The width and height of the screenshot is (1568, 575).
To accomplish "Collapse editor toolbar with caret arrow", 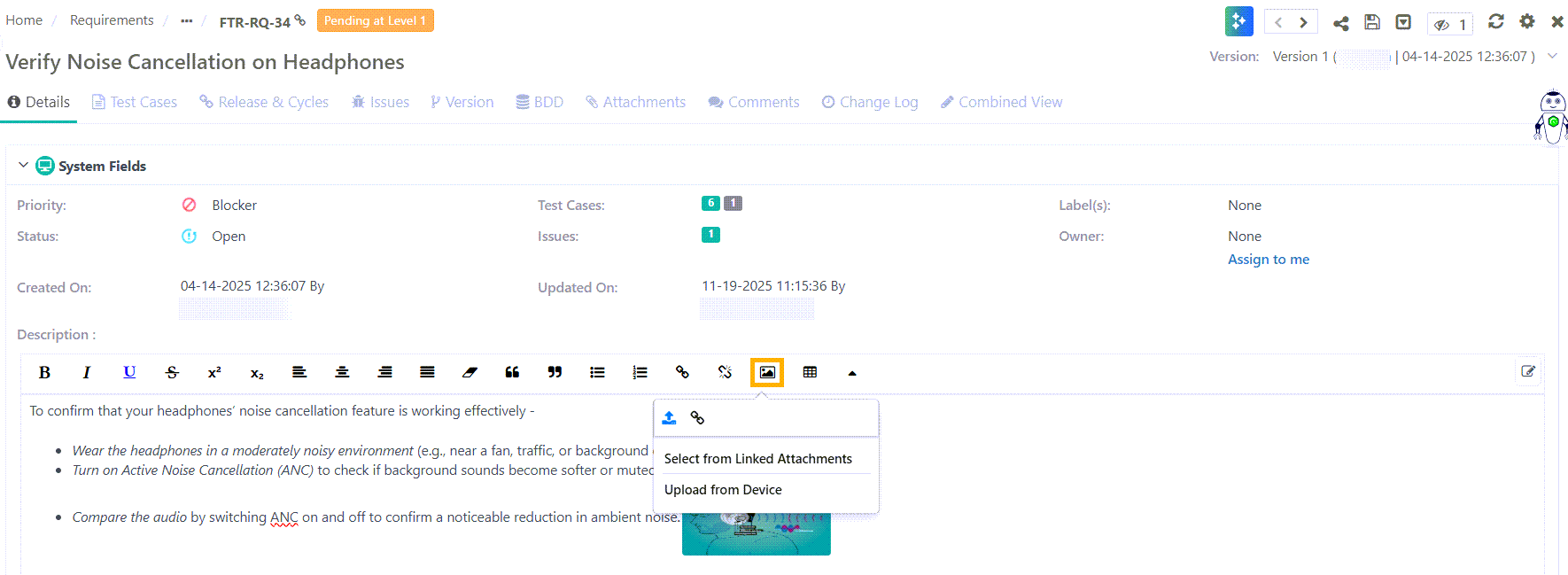I will point(852,373).
